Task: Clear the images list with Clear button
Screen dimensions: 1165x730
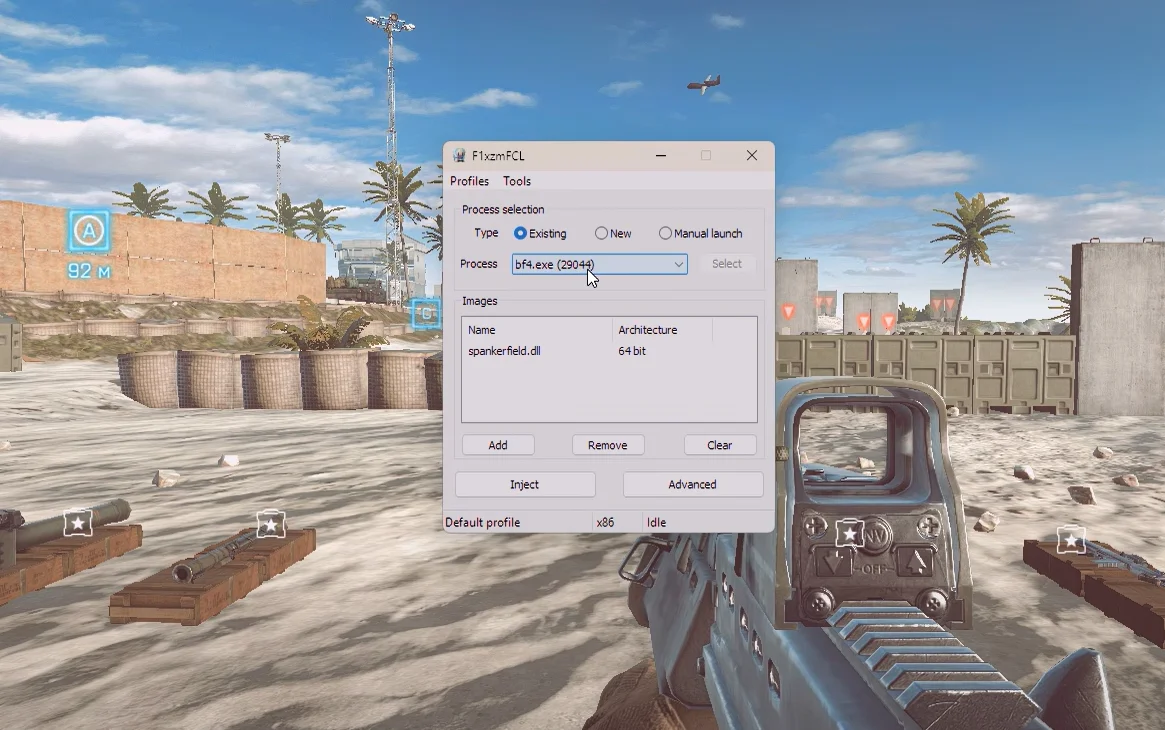Action: pyautogui.click(x=719, y=446)
